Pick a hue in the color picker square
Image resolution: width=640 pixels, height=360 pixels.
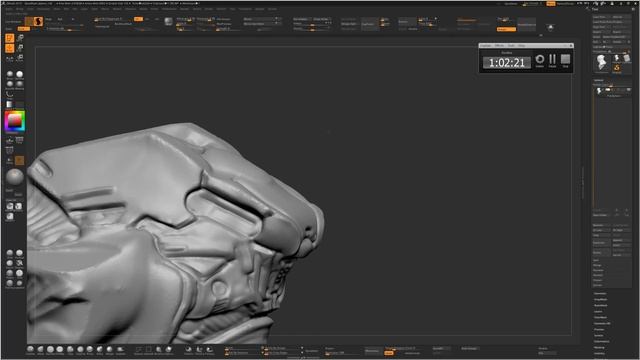(15, 121)
